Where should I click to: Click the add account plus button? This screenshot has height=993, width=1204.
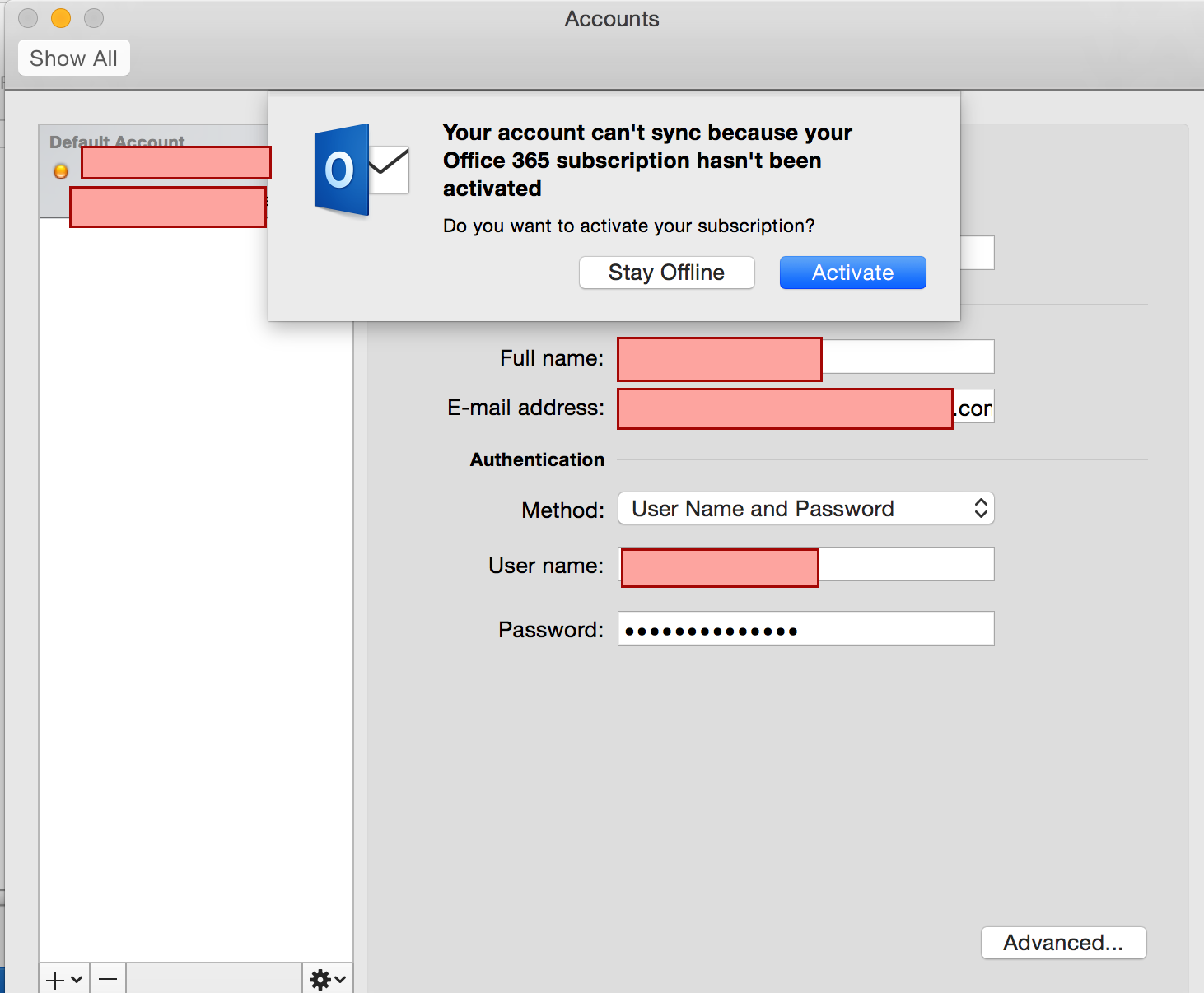(x=64, y=980)
